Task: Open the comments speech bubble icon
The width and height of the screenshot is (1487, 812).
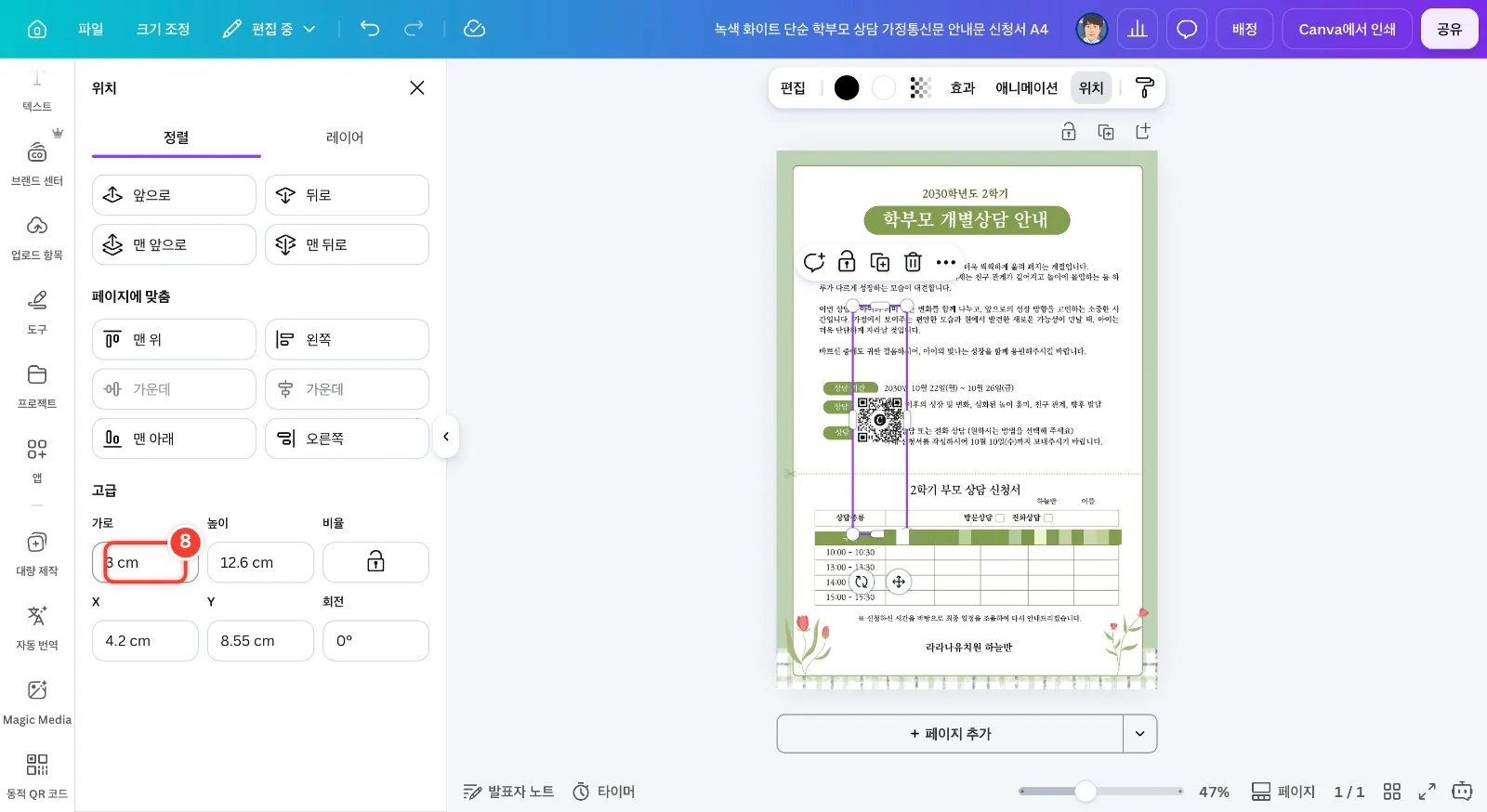Action: coord(1187,29)
